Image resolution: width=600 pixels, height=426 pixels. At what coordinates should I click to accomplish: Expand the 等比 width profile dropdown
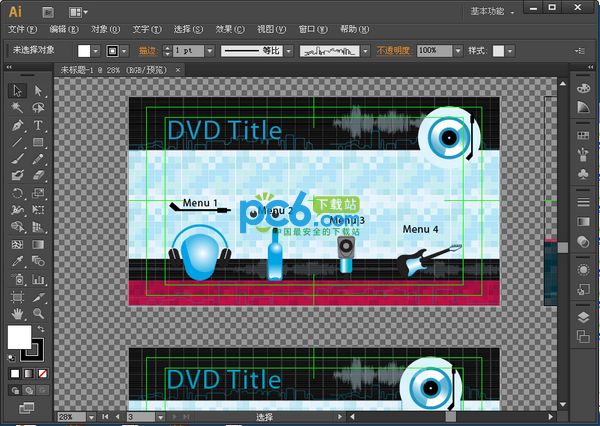tap(289, 51)
